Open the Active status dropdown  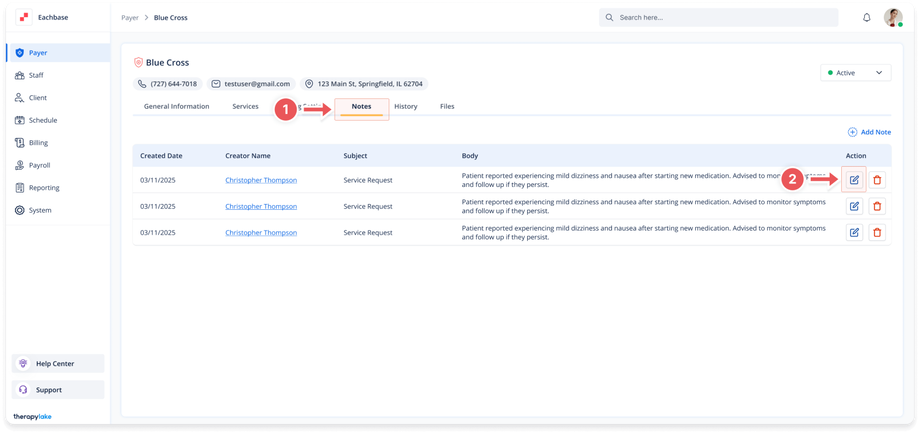pyautogui.click(x=854, y=73)
